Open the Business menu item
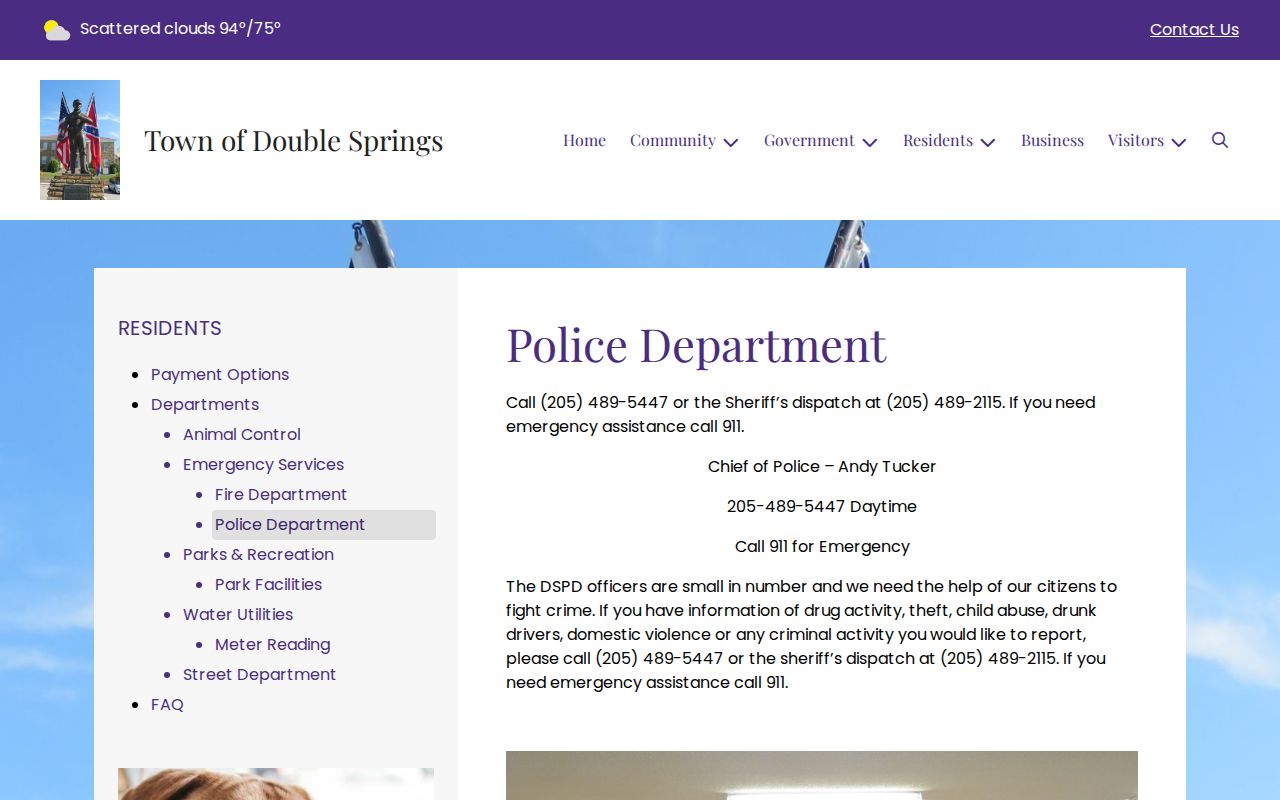1280x800 pixels. [1052, 140]
